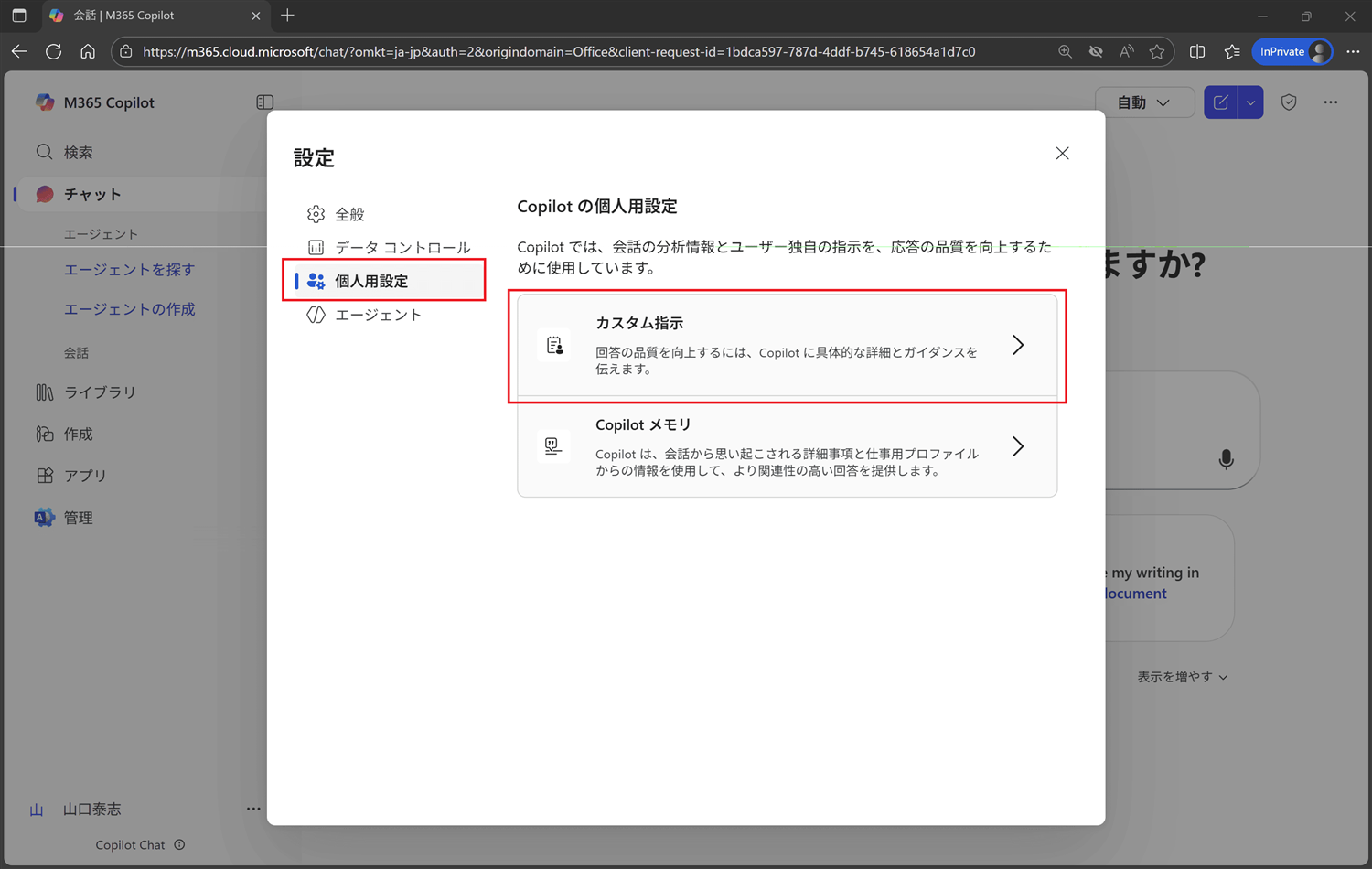The image size is (1372, 869).
Task: Expand 表示を増やす suggestions
Action: coord(1182,677)
